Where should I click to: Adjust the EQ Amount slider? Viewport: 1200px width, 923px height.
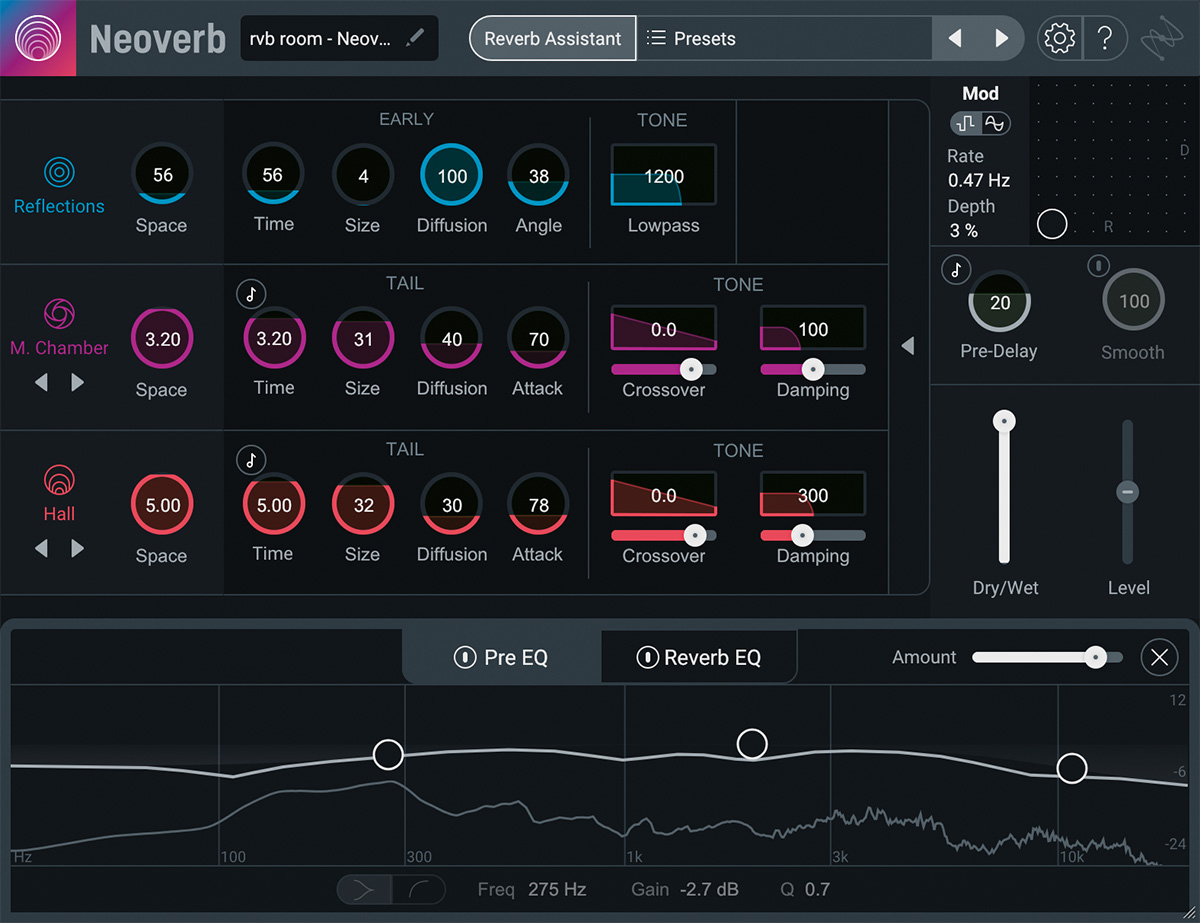[x=1048, y=657]
